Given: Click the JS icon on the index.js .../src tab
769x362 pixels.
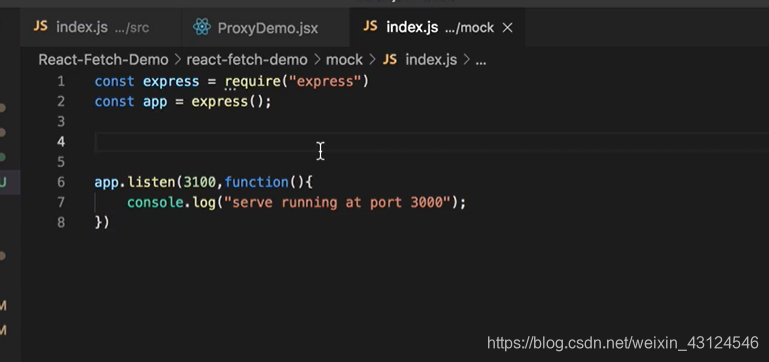Looking at the screenshot, I should [40, 26].
